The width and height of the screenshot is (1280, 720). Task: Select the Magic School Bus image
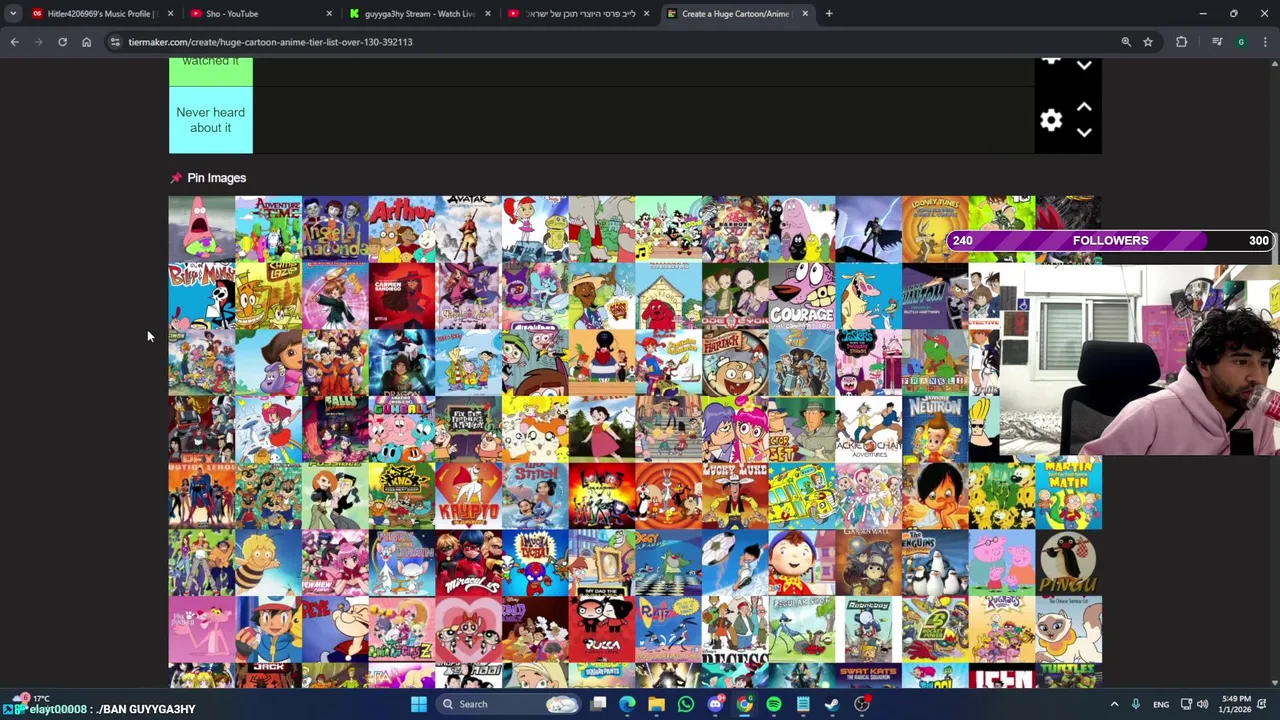(x=802, y=495)
